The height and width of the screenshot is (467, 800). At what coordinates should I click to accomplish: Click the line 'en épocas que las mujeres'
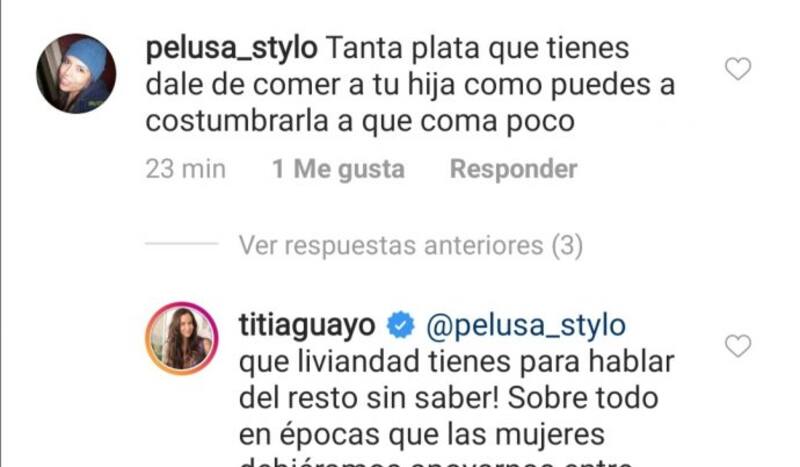421,435
